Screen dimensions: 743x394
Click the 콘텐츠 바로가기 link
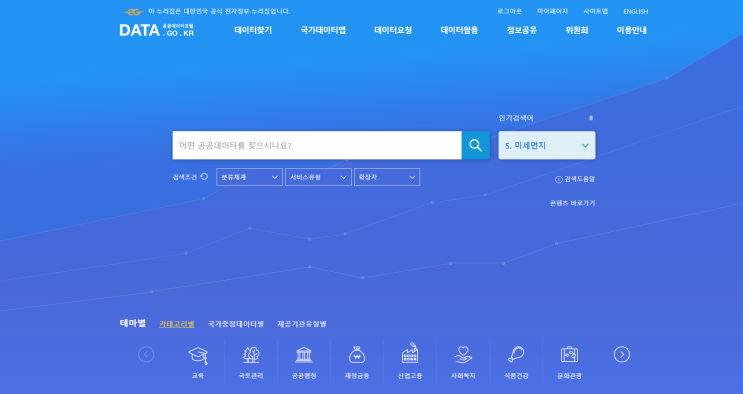coord(572,203)
